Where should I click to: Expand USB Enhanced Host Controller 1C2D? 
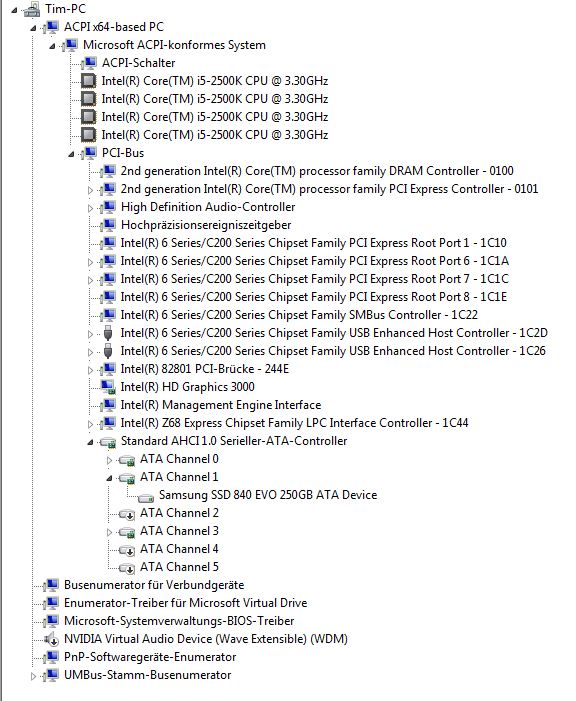[90, 334]
